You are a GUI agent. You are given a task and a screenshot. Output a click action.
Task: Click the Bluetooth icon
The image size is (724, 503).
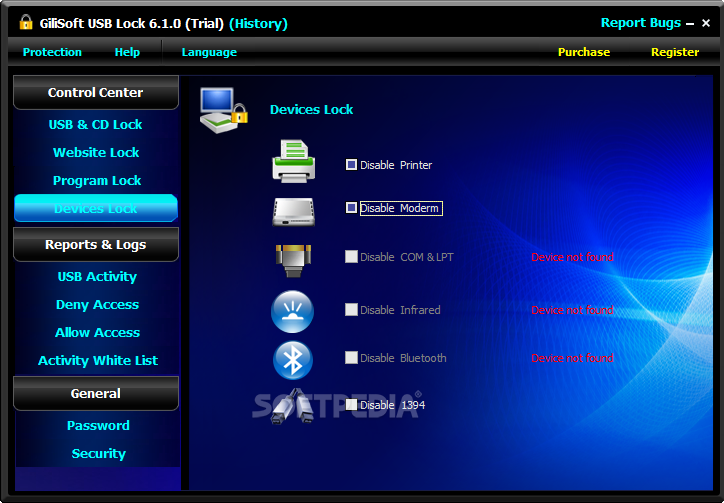(x=293, y=360)
